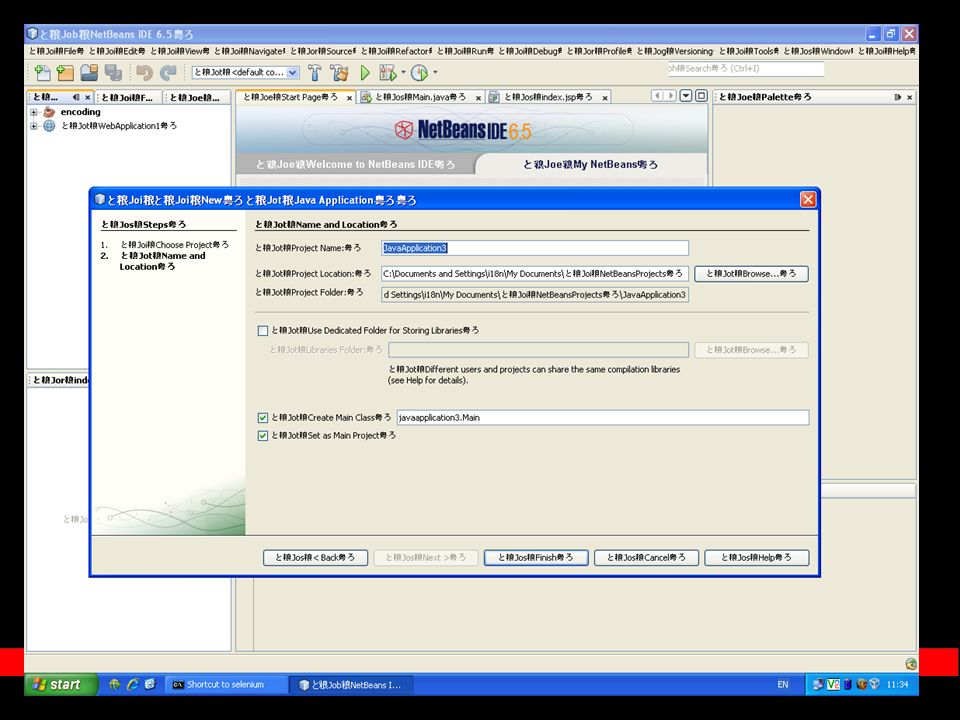This screenshot has height=720, width=960.
Task: Click the main class name field
Action: pos(602,418)
